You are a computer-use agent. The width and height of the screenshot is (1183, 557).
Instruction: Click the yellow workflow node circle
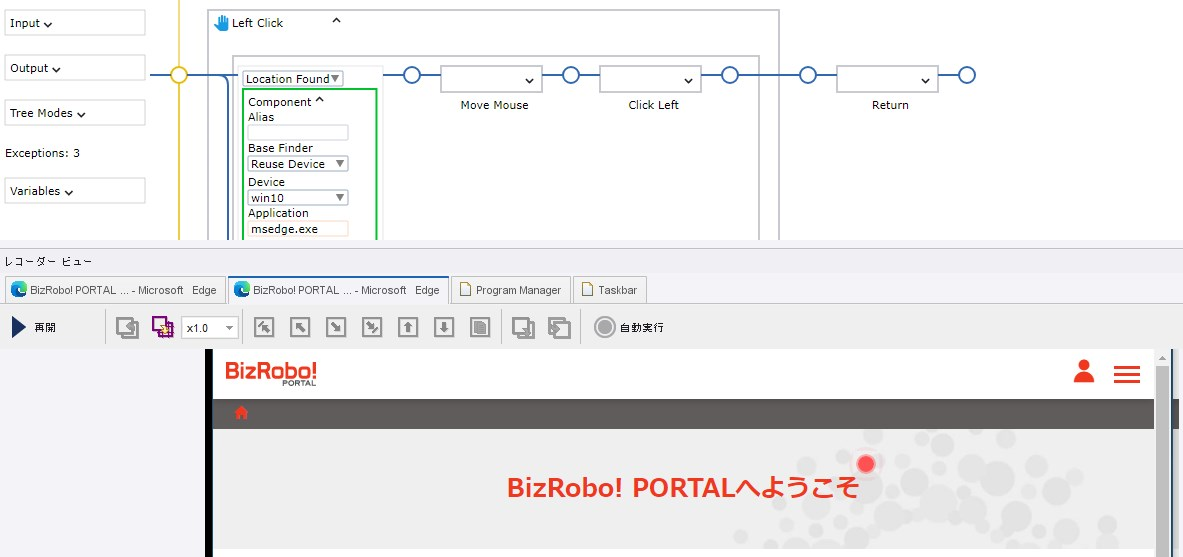click(x=179, y=75)
